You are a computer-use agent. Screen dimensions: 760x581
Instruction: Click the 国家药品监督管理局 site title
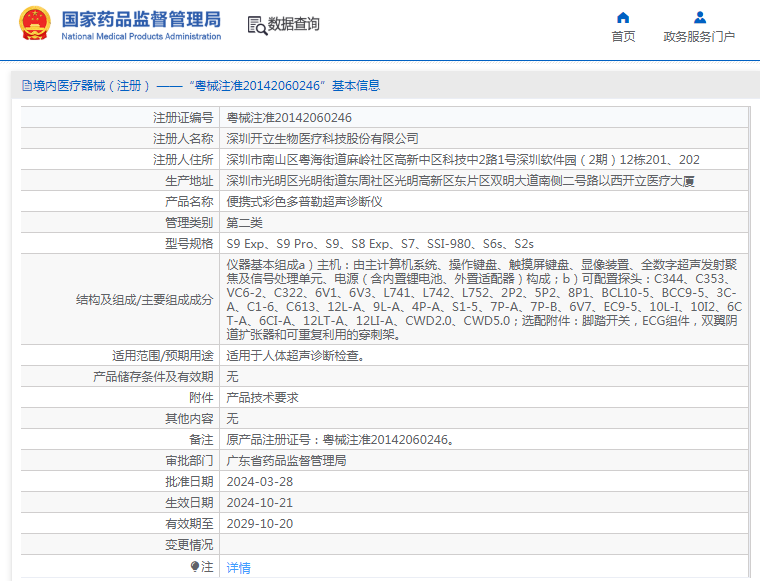(x=141, y=19)
